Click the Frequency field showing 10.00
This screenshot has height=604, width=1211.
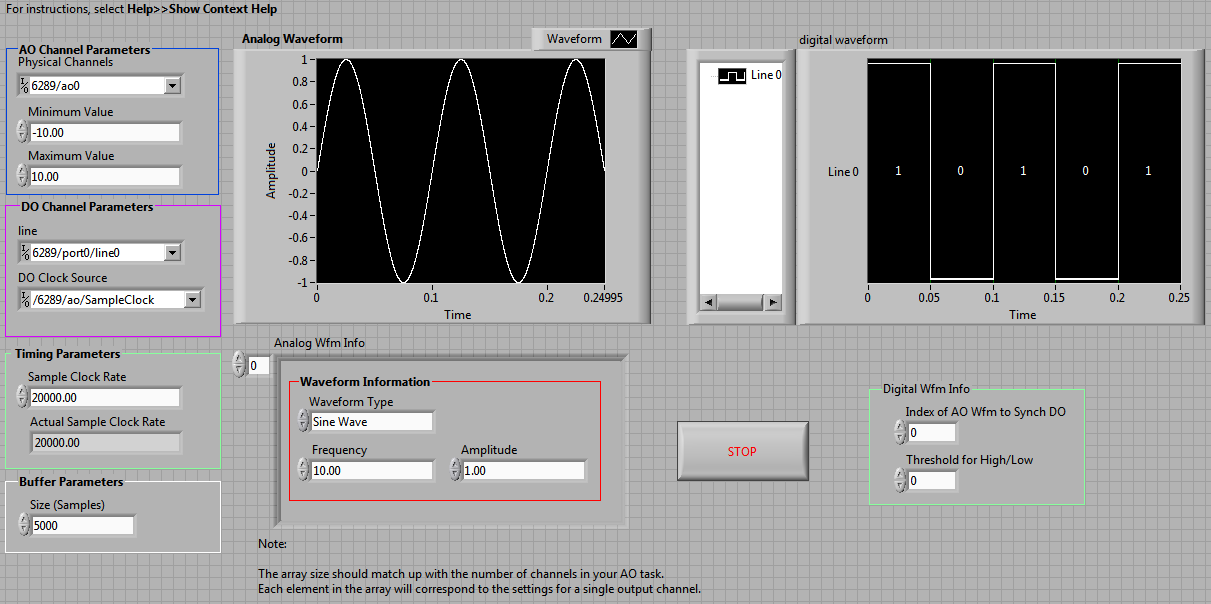point(371,470)
